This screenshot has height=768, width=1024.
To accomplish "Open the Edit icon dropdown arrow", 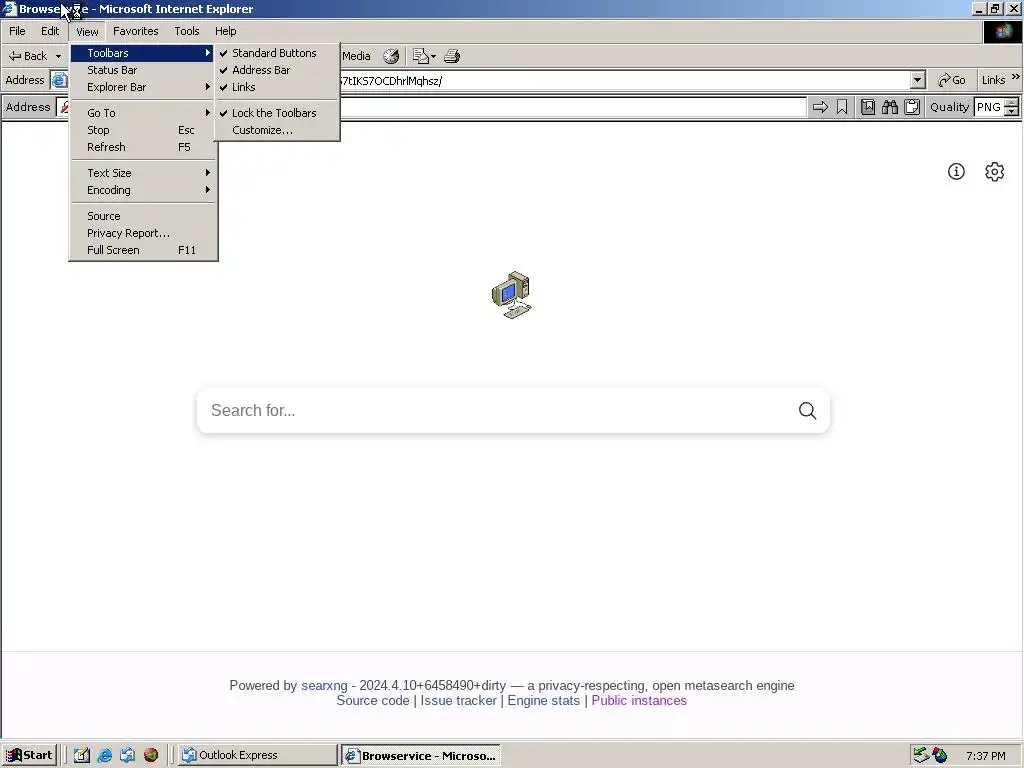I will 433,56.
